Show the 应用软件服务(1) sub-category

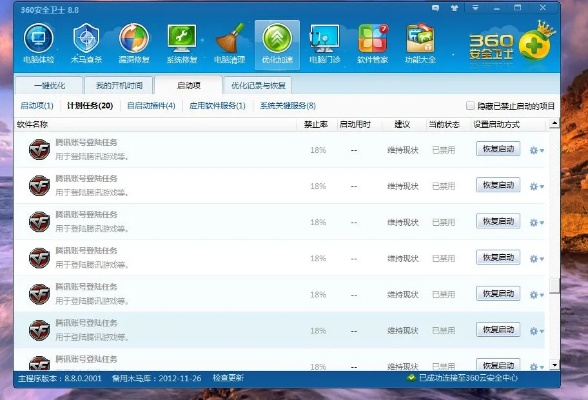pos(217,106)
